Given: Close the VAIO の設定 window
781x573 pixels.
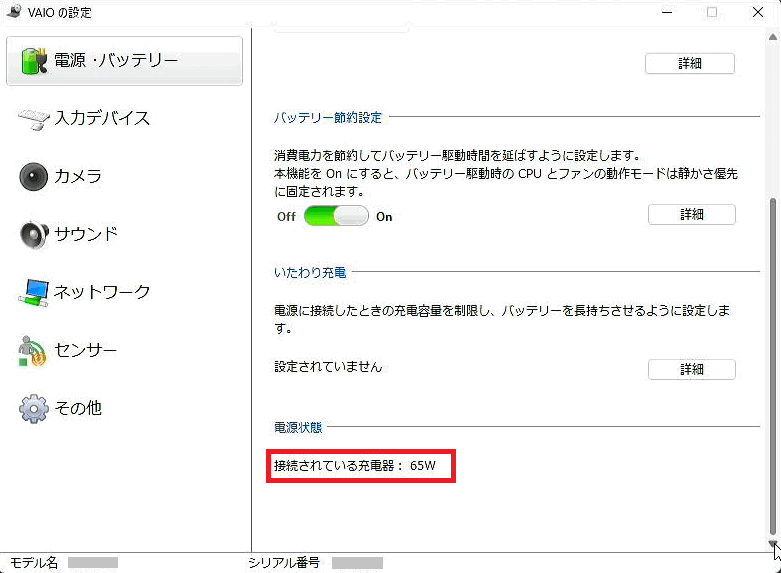Looking at the screenshot, I should click(758, 12).
